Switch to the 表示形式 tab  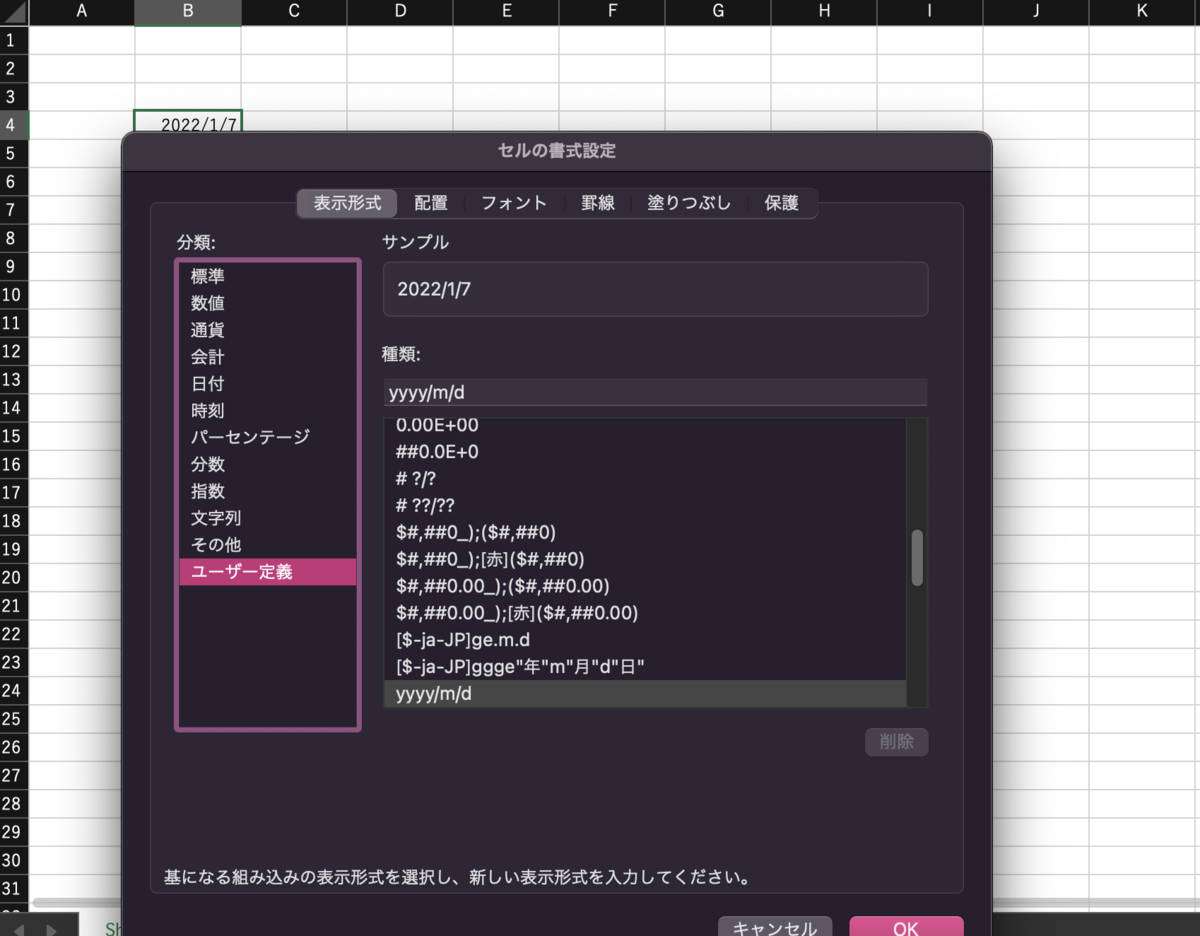(347, 203)
